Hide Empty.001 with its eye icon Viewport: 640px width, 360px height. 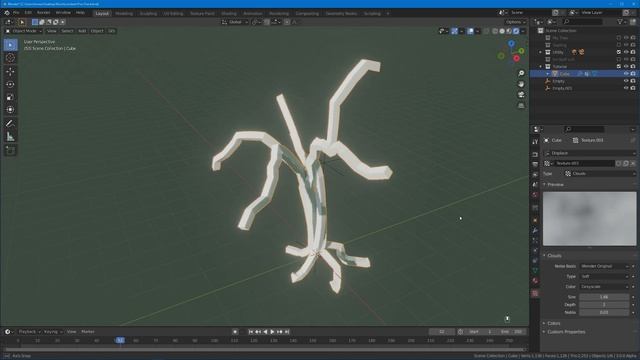626,88
